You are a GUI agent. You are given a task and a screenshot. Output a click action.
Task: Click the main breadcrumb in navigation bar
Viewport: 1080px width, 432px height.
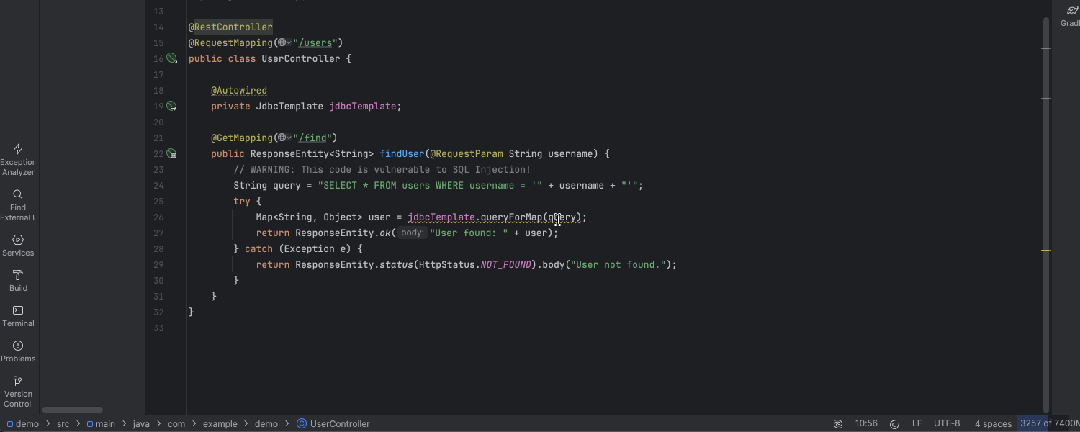(x=100, y=424)
